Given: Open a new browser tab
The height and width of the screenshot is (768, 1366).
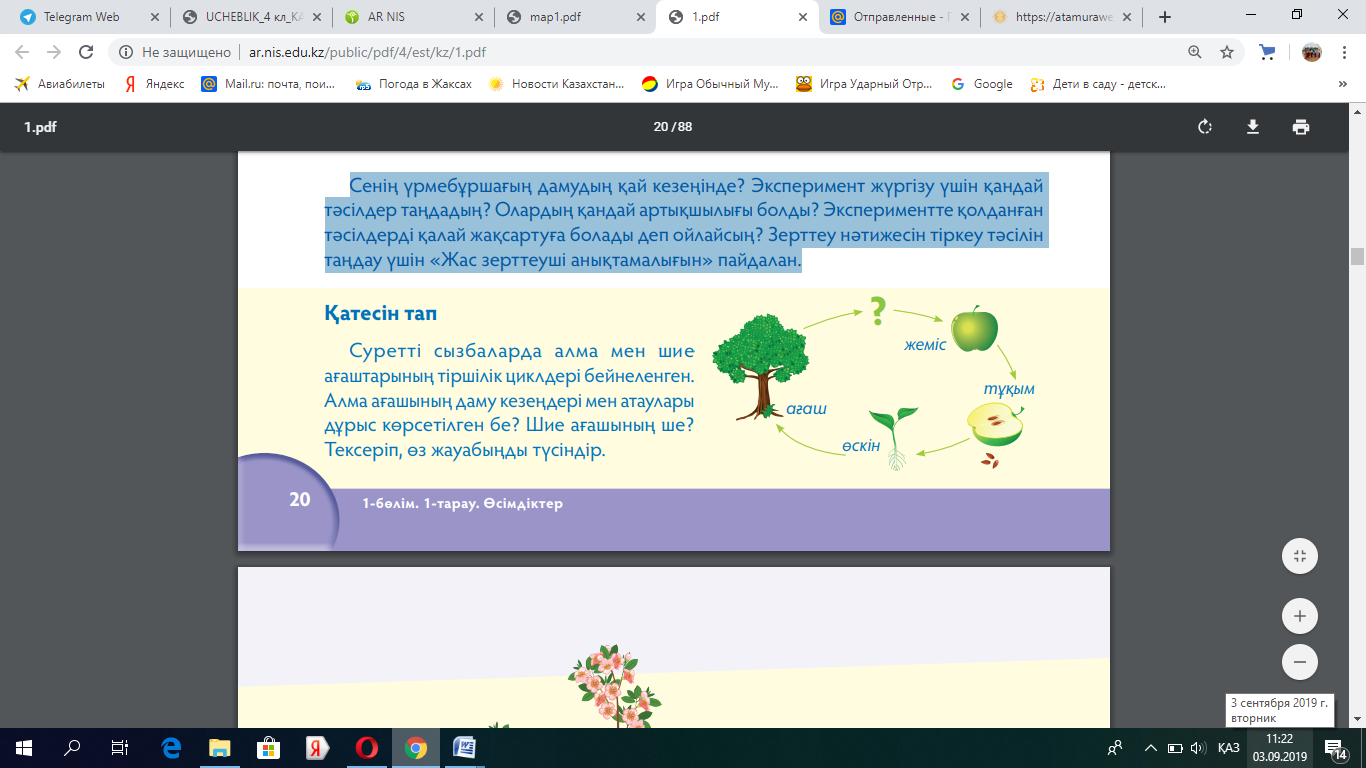Looking at the screenshot, I should [1164, 17].
